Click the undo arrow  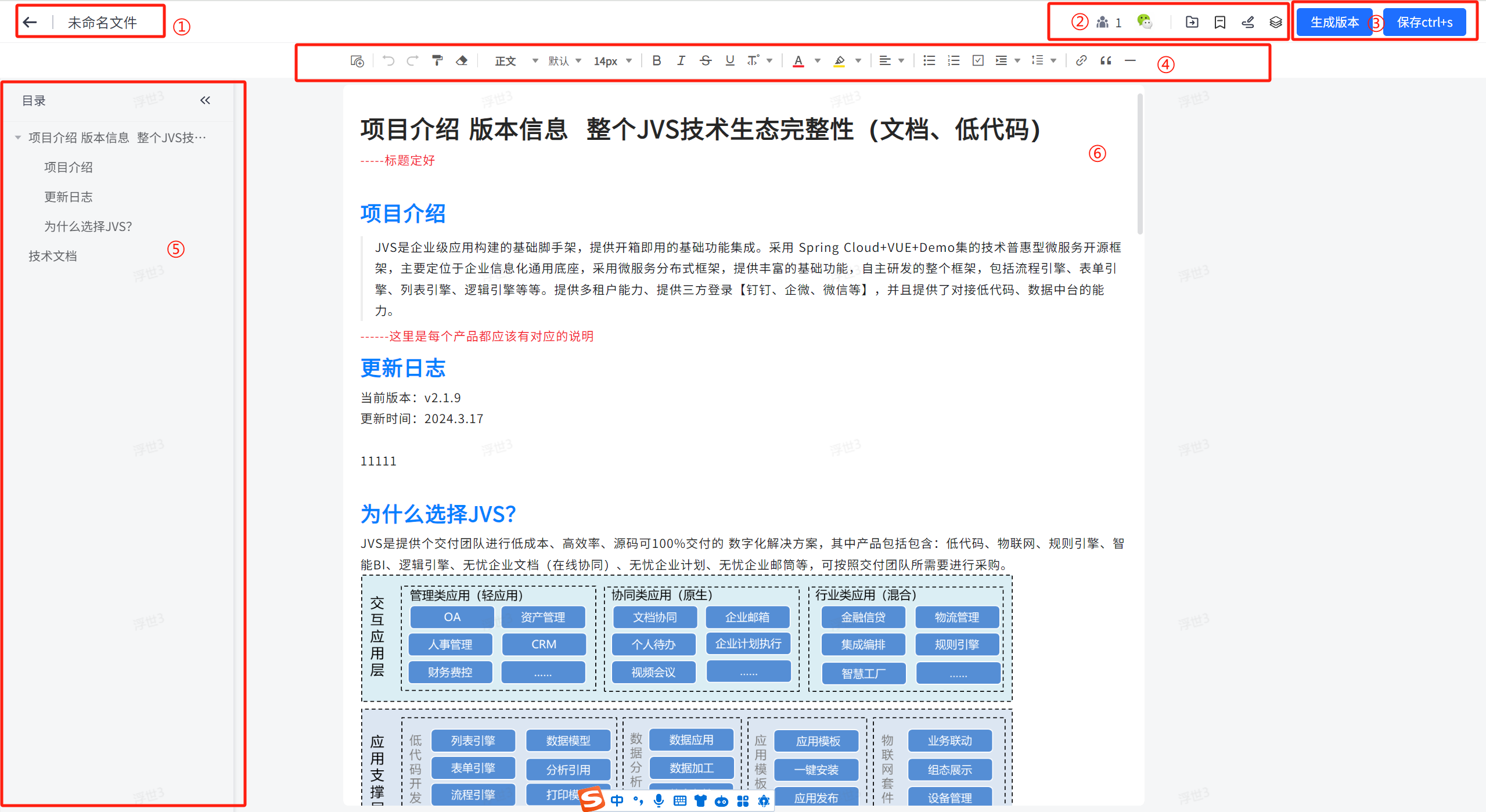coord(388,60)
